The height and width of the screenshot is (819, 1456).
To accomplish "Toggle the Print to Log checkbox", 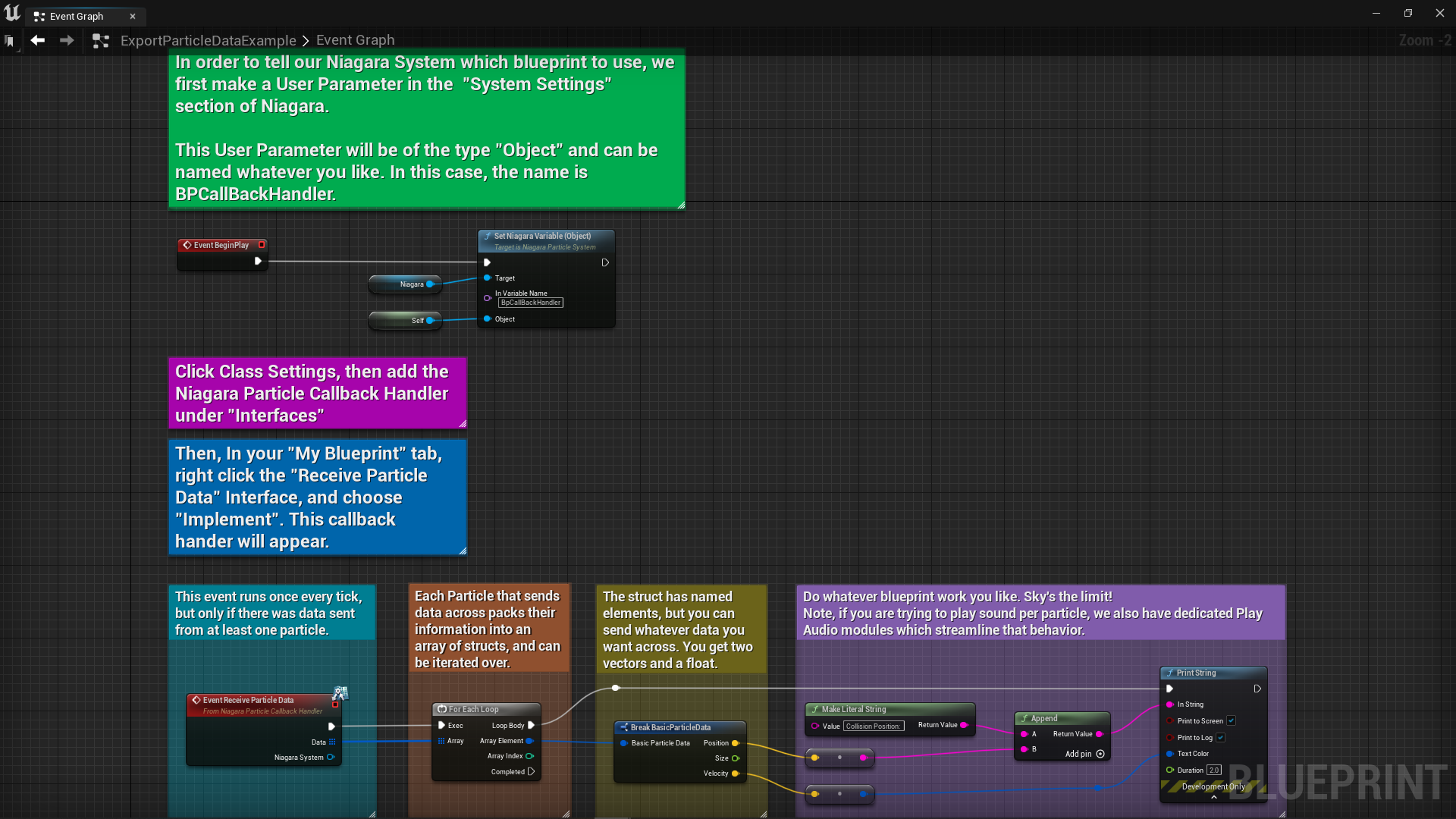I will click(x=1220, y=737).
